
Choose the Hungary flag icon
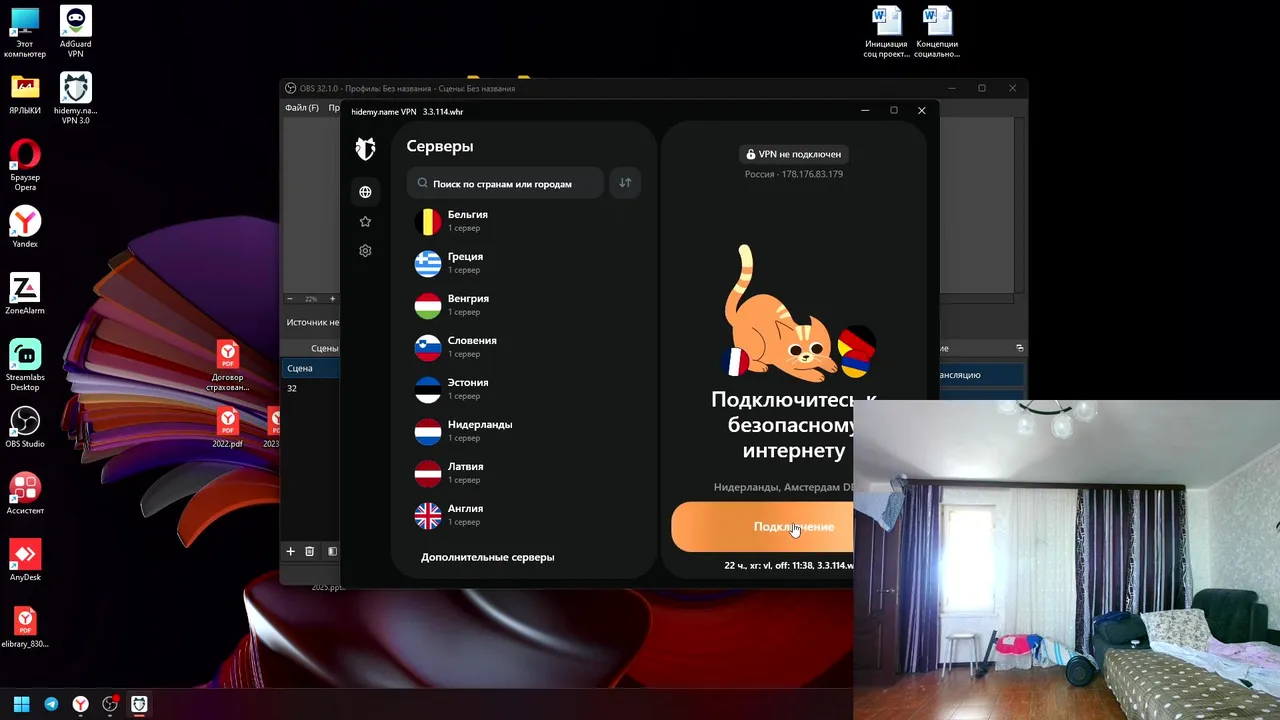pyautogui.click(x=428, y=305)
